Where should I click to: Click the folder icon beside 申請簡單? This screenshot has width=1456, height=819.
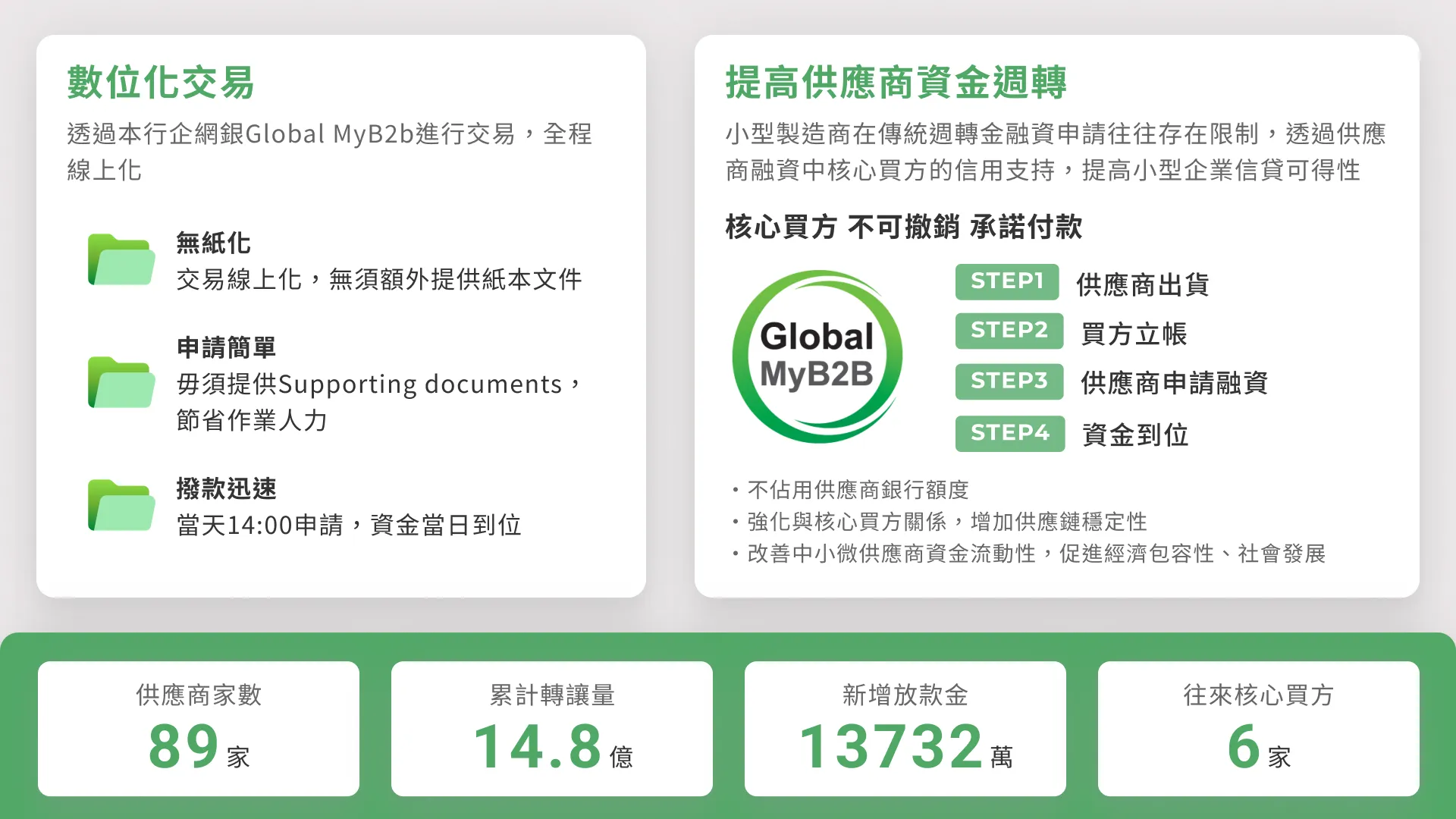(x=121, y=382)
